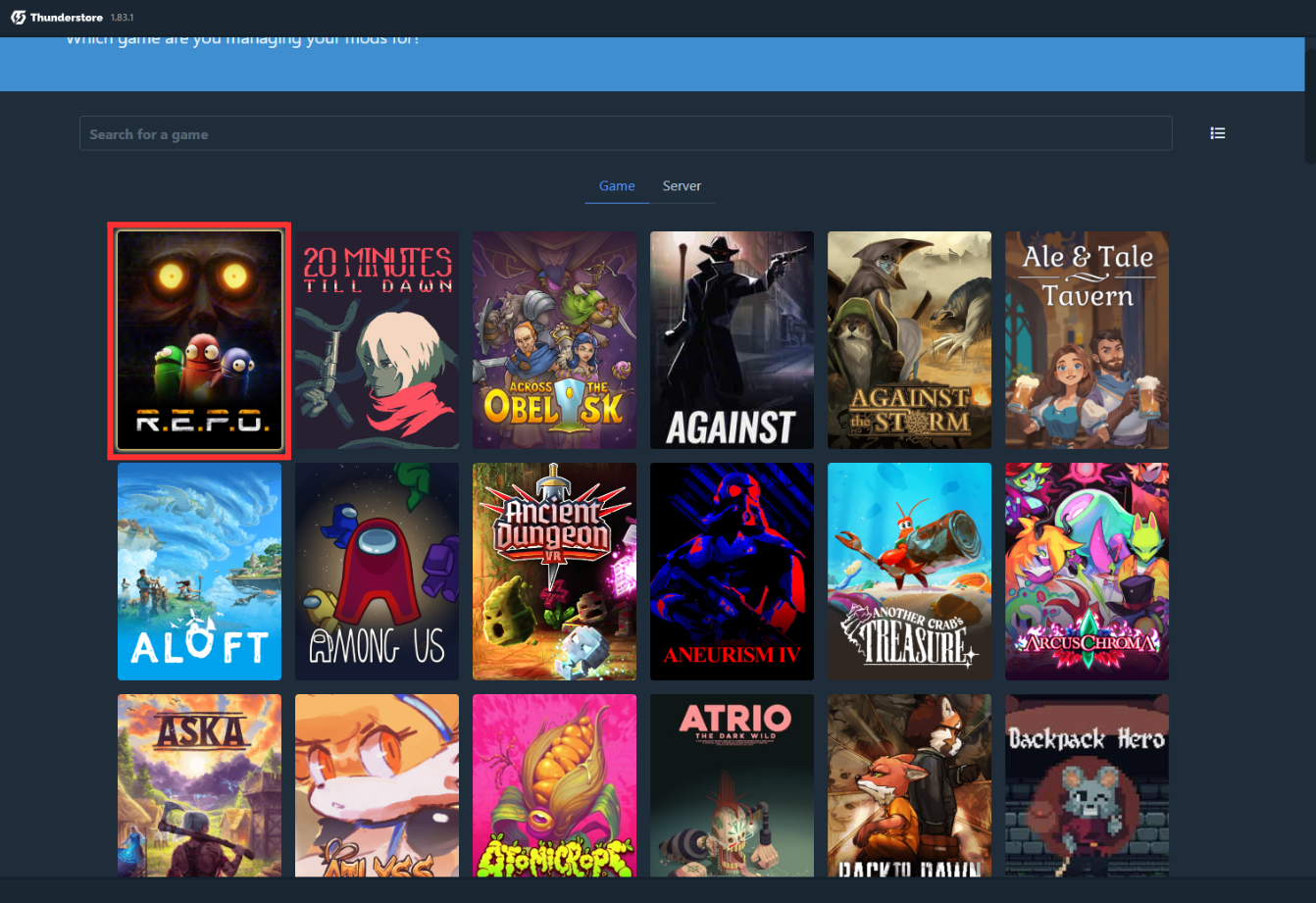Screen dimensions: 1316x903
Task: Choose the Ale & Tale Tavern cover
Action: point(1087,340)
